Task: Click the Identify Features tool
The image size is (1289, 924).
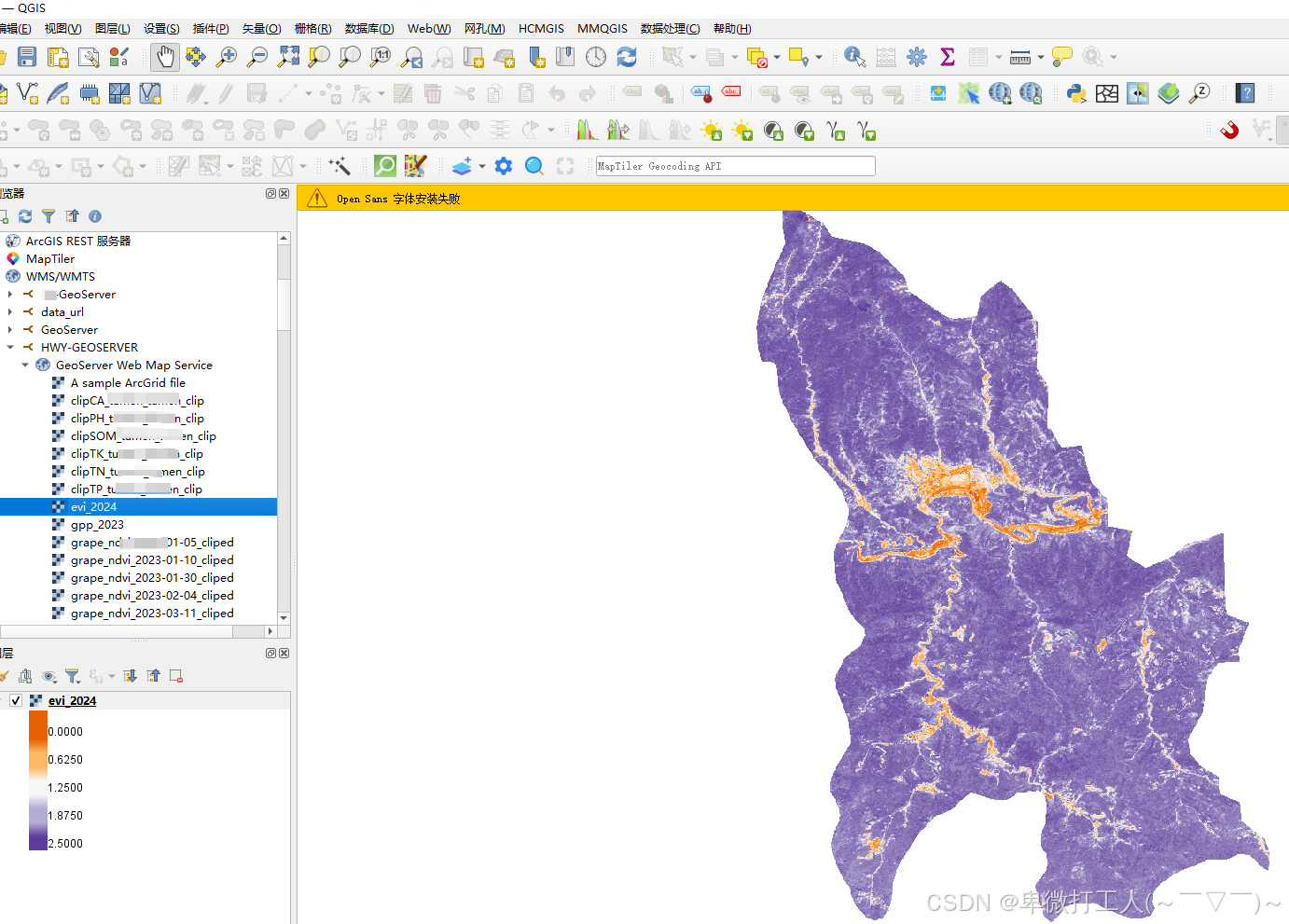Action: pos(853,57)
